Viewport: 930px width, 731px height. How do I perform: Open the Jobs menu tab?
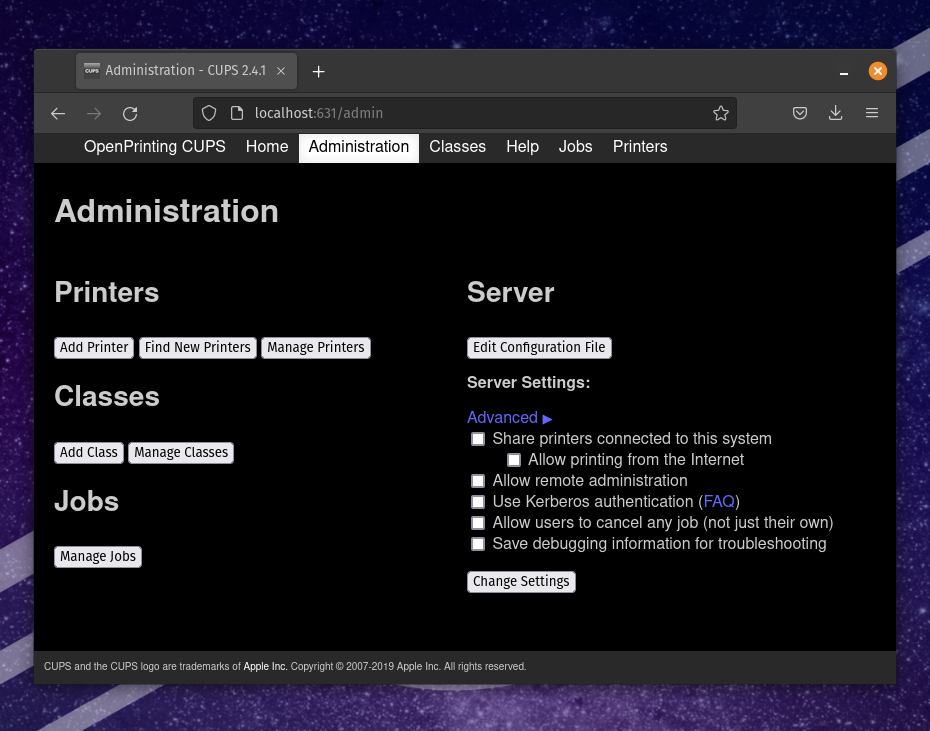coord(575,147)
